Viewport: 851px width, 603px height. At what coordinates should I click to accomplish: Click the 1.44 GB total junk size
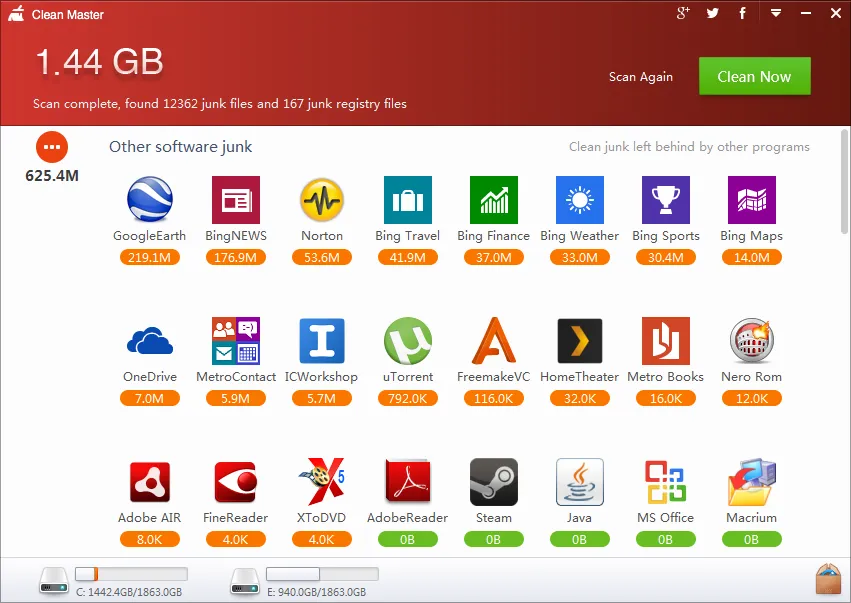click(99, 61)
